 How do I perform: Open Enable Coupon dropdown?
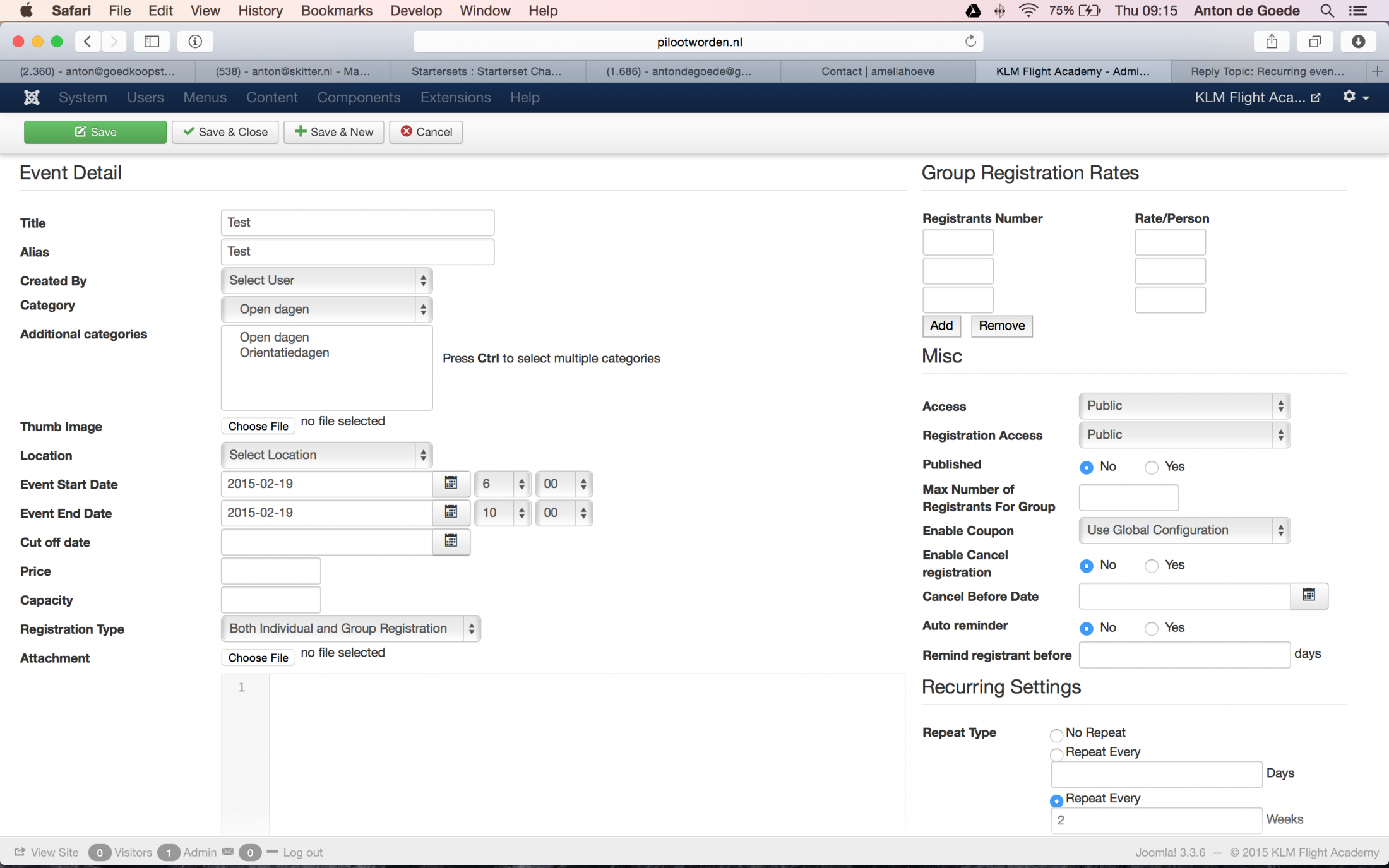pos(1184,530)
